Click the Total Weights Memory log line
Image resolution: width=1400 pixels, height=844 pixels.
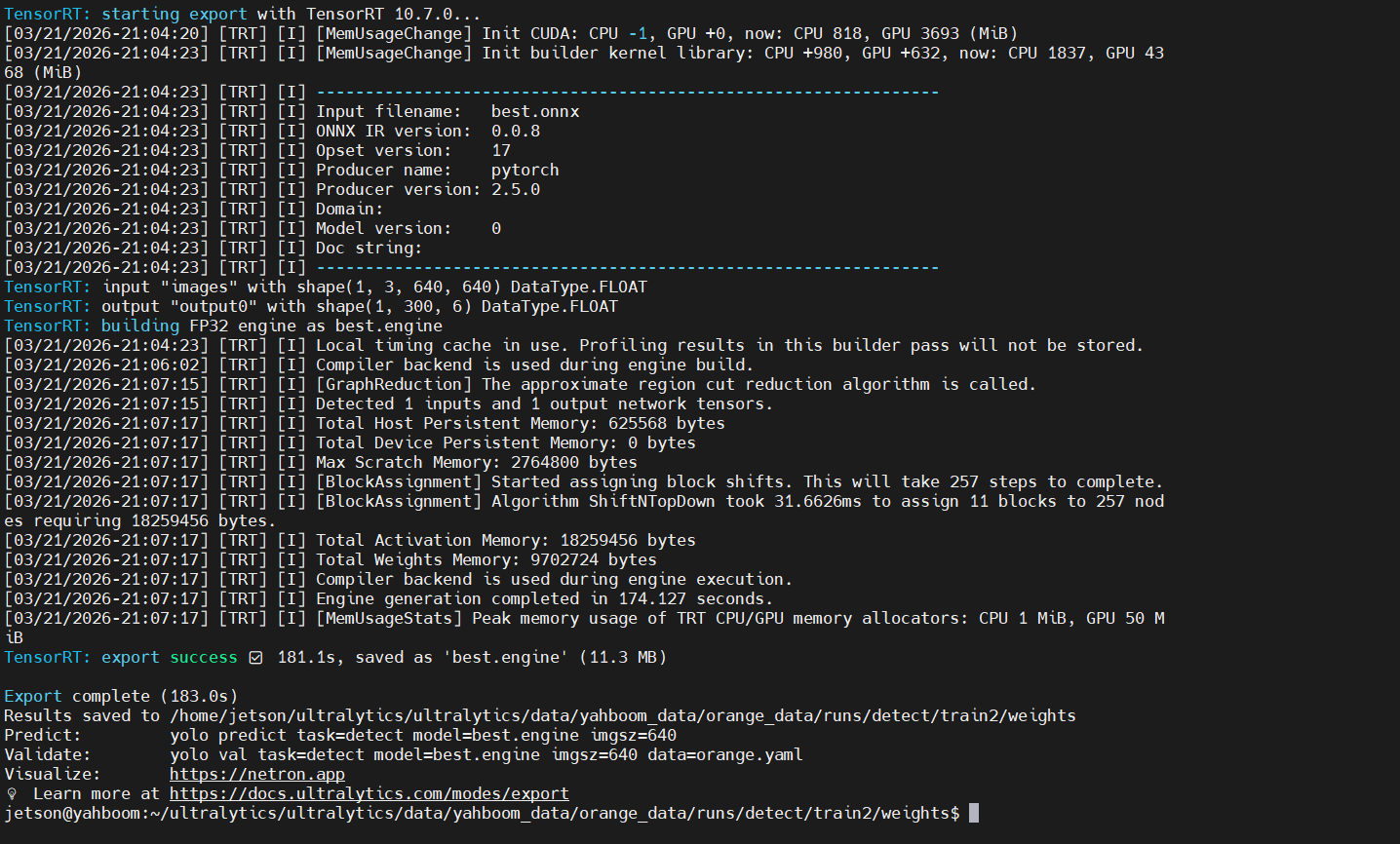pyautogui.click(x=331, y=559)
